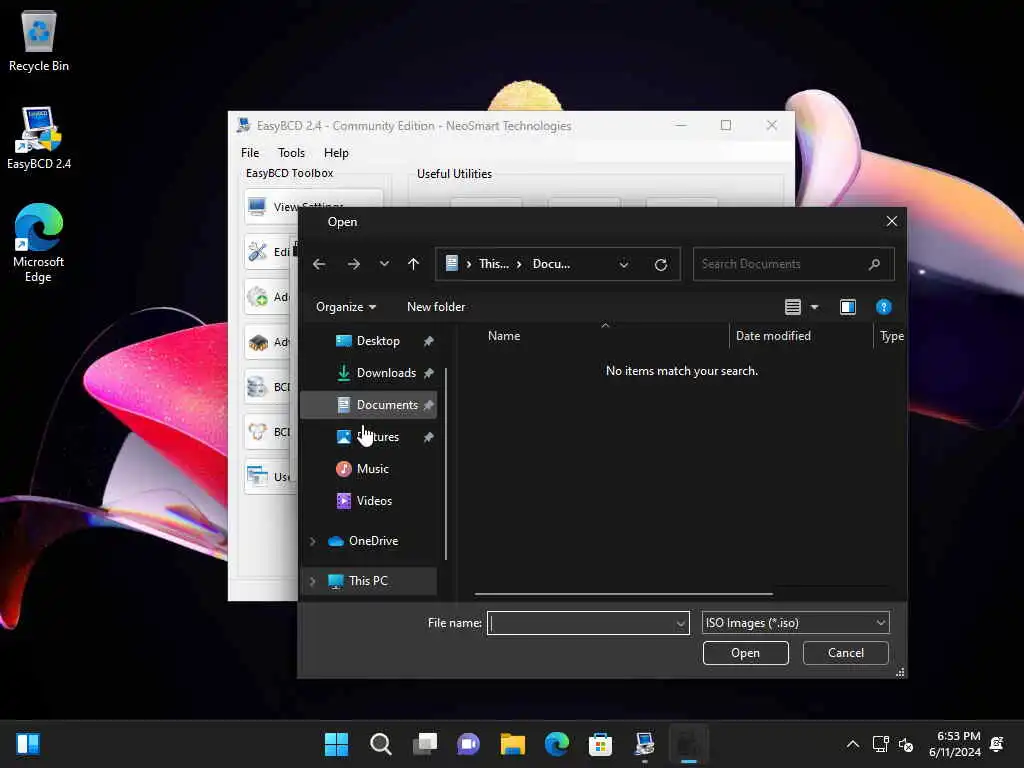
Task: Click the search magnifier icon
Action: pyautogui.click(x=874, y=264)
